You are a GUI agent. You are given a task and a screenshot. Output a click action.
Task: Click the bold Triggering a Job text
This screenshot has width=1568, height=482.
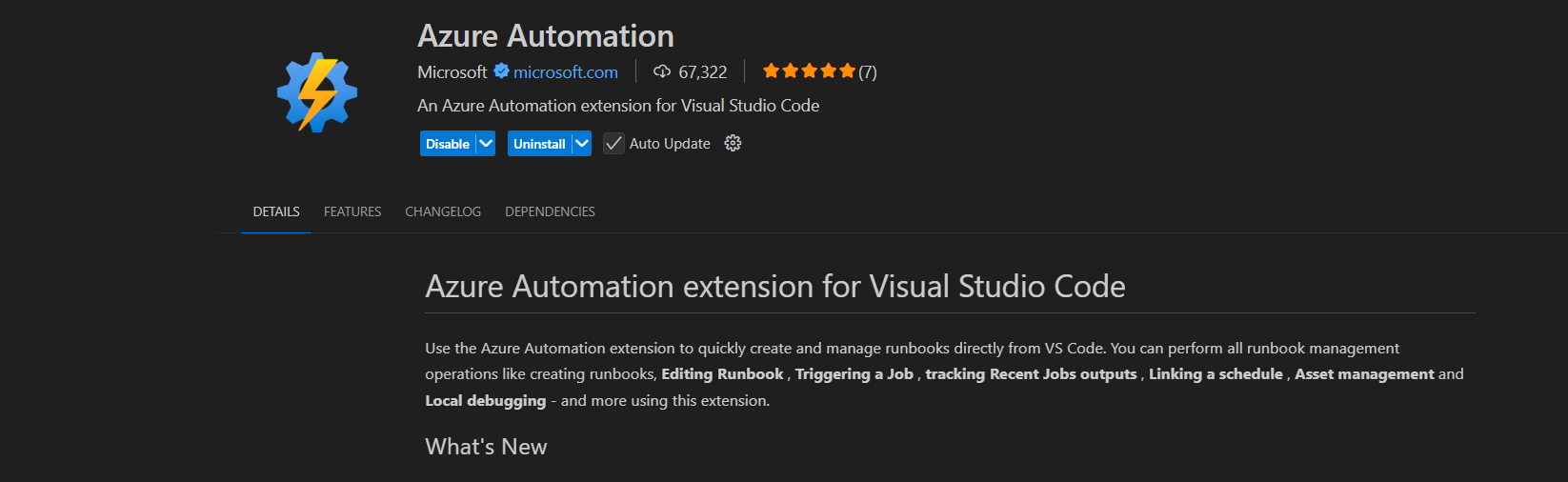[x=854, y=374]
